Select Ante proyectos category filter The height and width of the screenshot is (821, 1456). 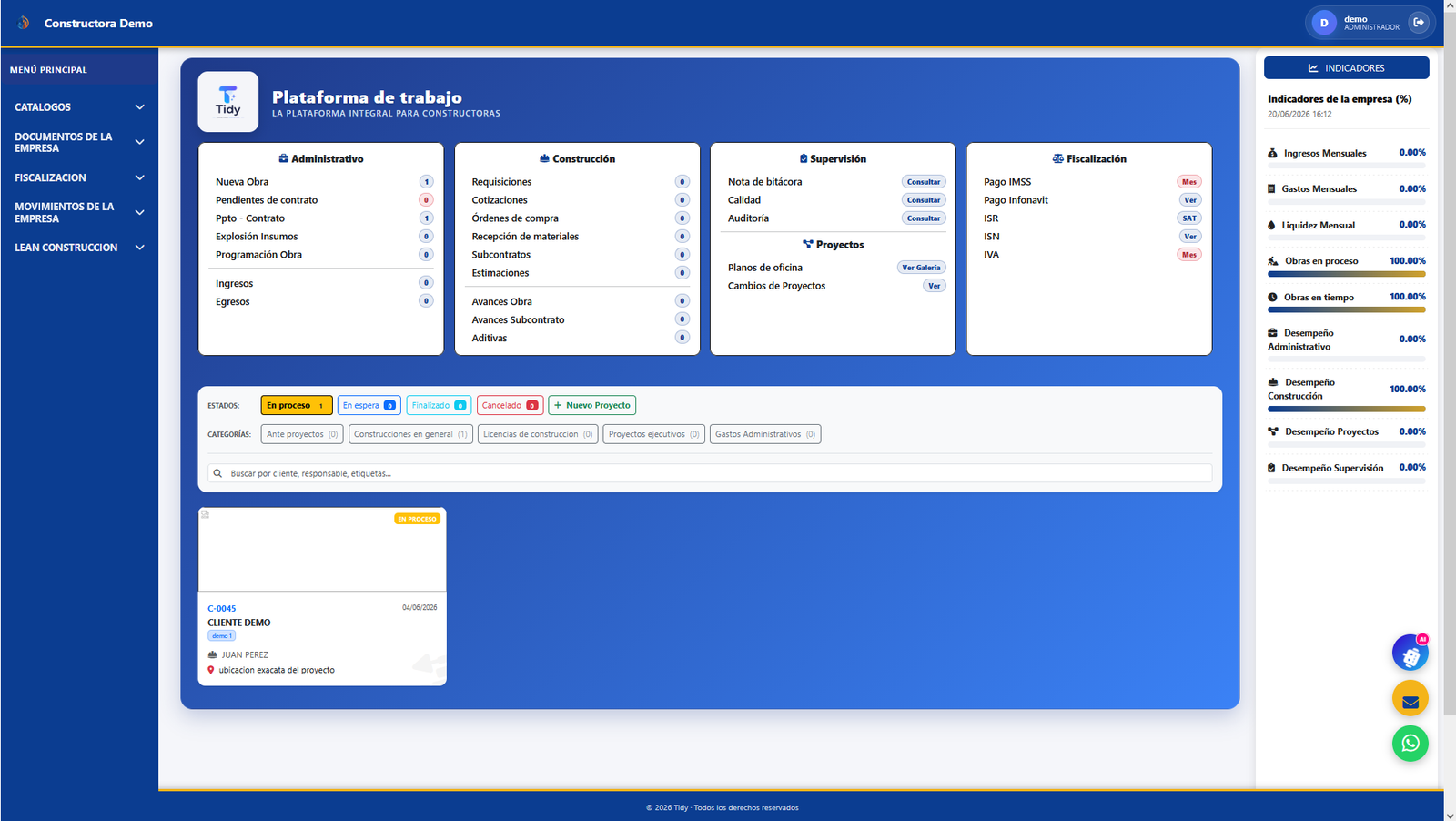pos(302,434)
